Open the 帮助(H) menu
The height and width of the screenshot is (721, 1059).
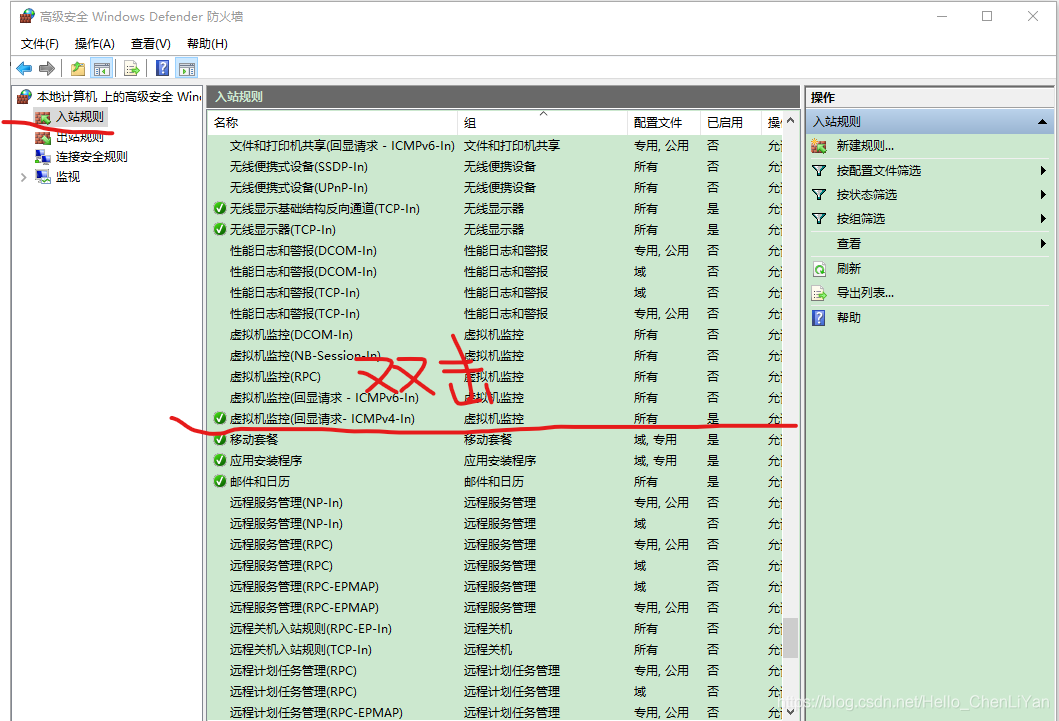point(207,44)
